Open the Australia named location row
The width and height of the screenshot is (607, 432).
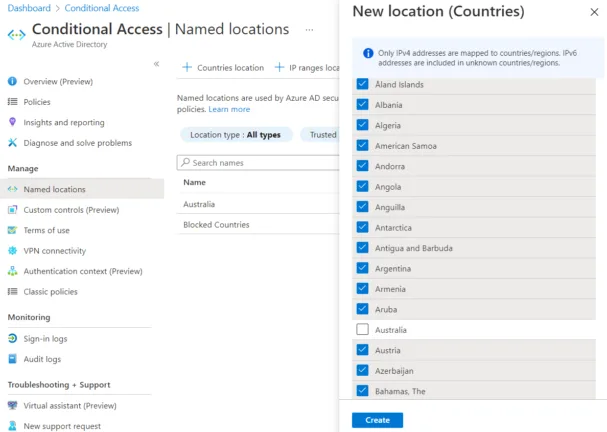[x=258, y=204]
